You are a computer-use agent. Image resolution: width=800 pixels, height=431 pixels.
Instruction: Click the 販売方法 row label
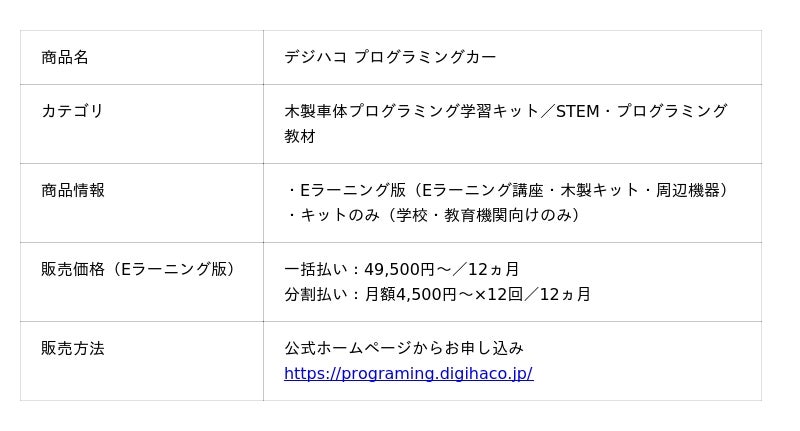point(73,348)
